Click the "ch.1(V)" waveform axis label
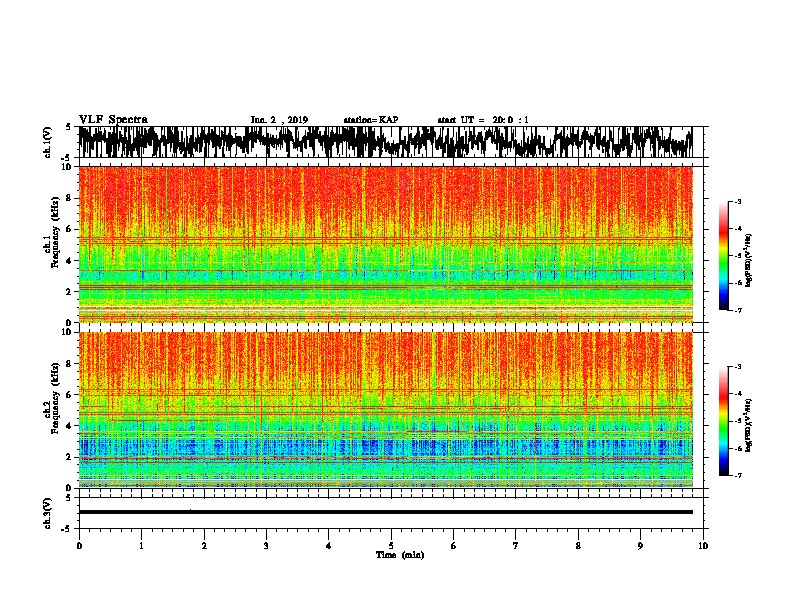The width and height of the screenshot is (792, 612). pos(47,142)
